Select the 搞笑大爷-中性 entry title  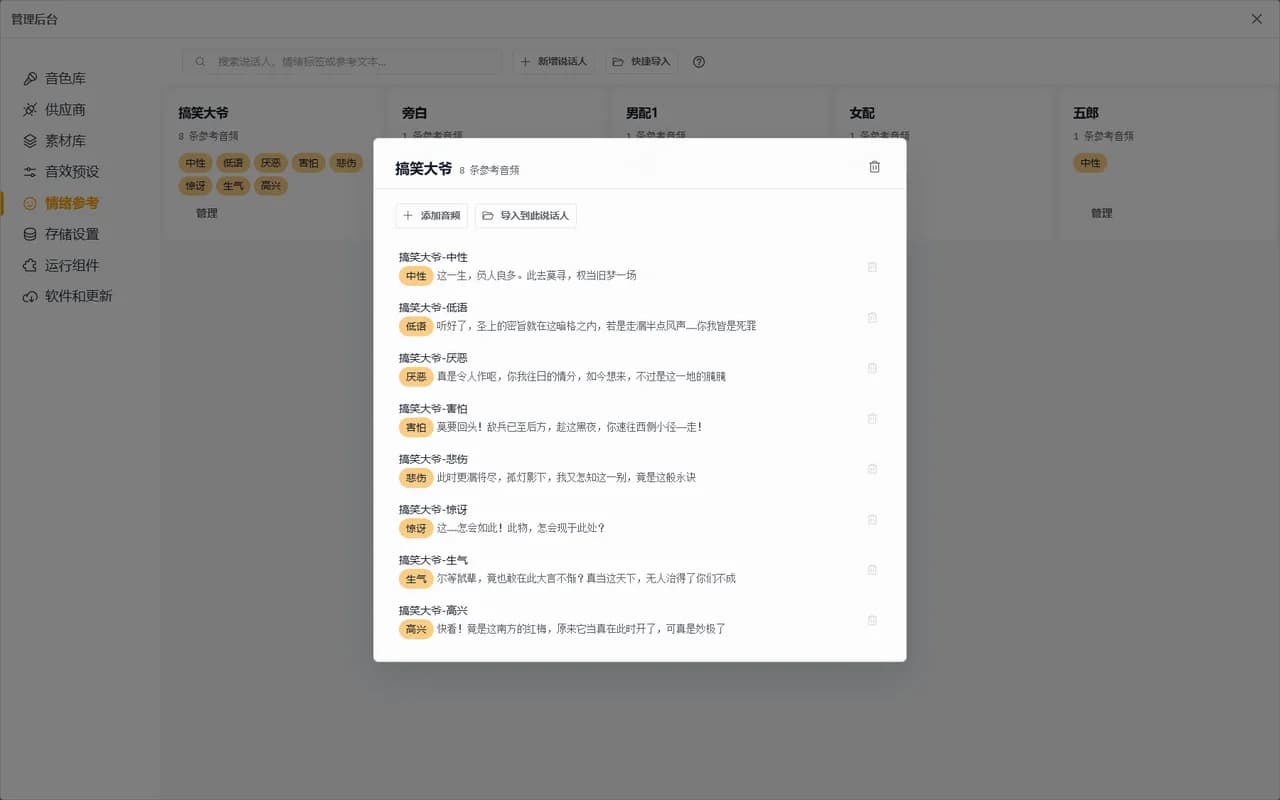point(433,257)
